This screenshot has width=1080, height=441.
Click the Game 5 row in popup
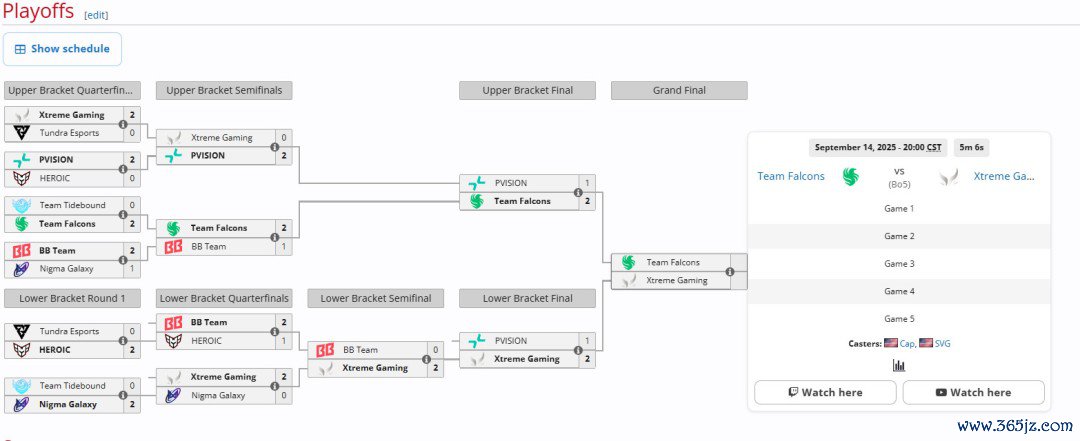(899, 318)
